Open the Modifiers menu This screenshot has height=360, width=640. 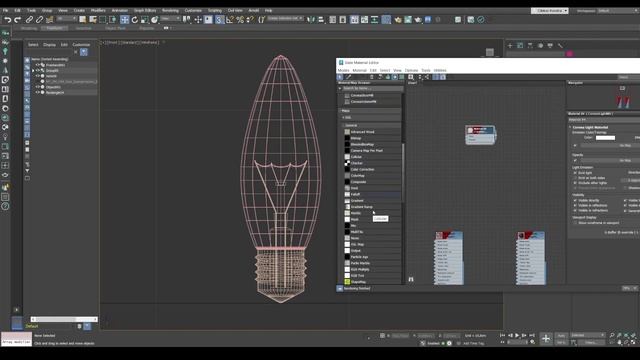[98, 11]
